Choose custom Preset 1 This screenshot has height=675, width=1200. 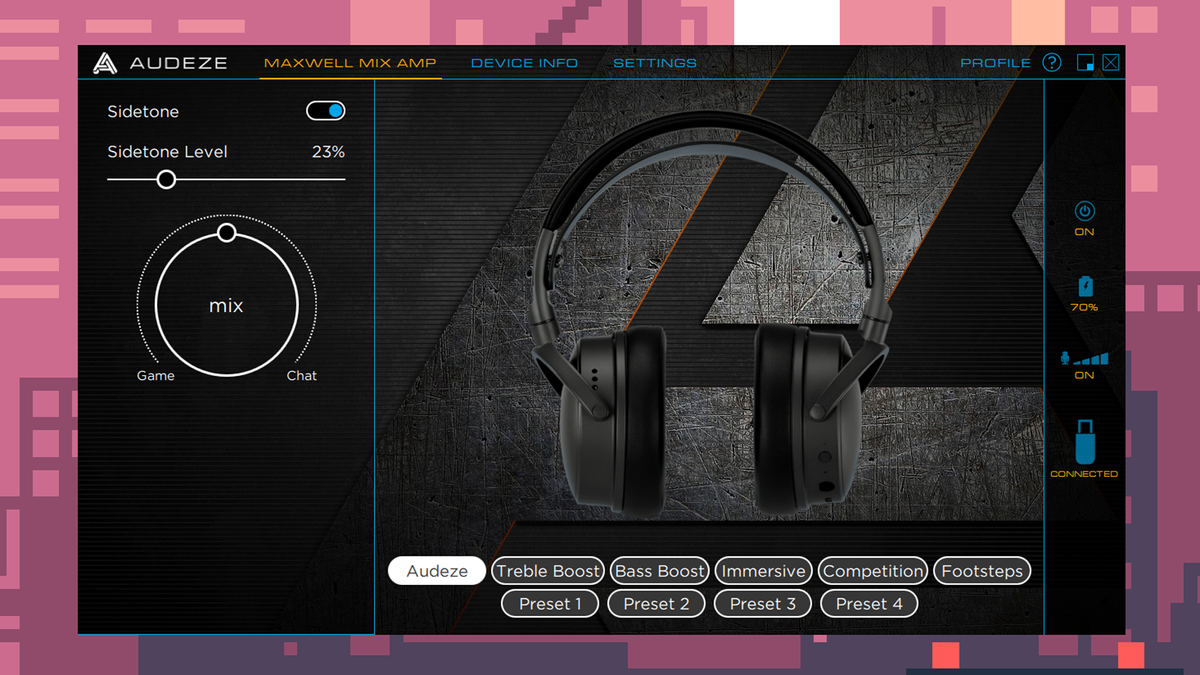pos(550,603)
